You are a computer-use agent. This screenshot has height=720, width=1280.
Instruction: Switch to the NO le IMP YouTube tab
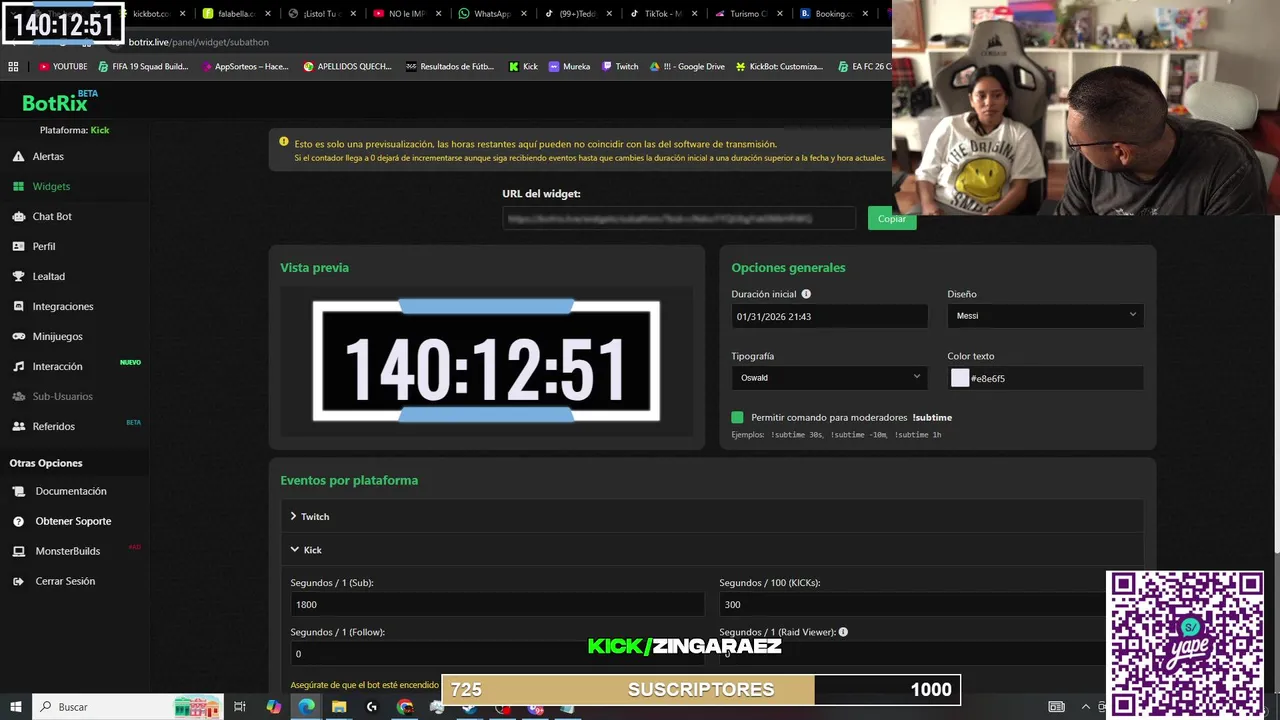tap(406, 14)
